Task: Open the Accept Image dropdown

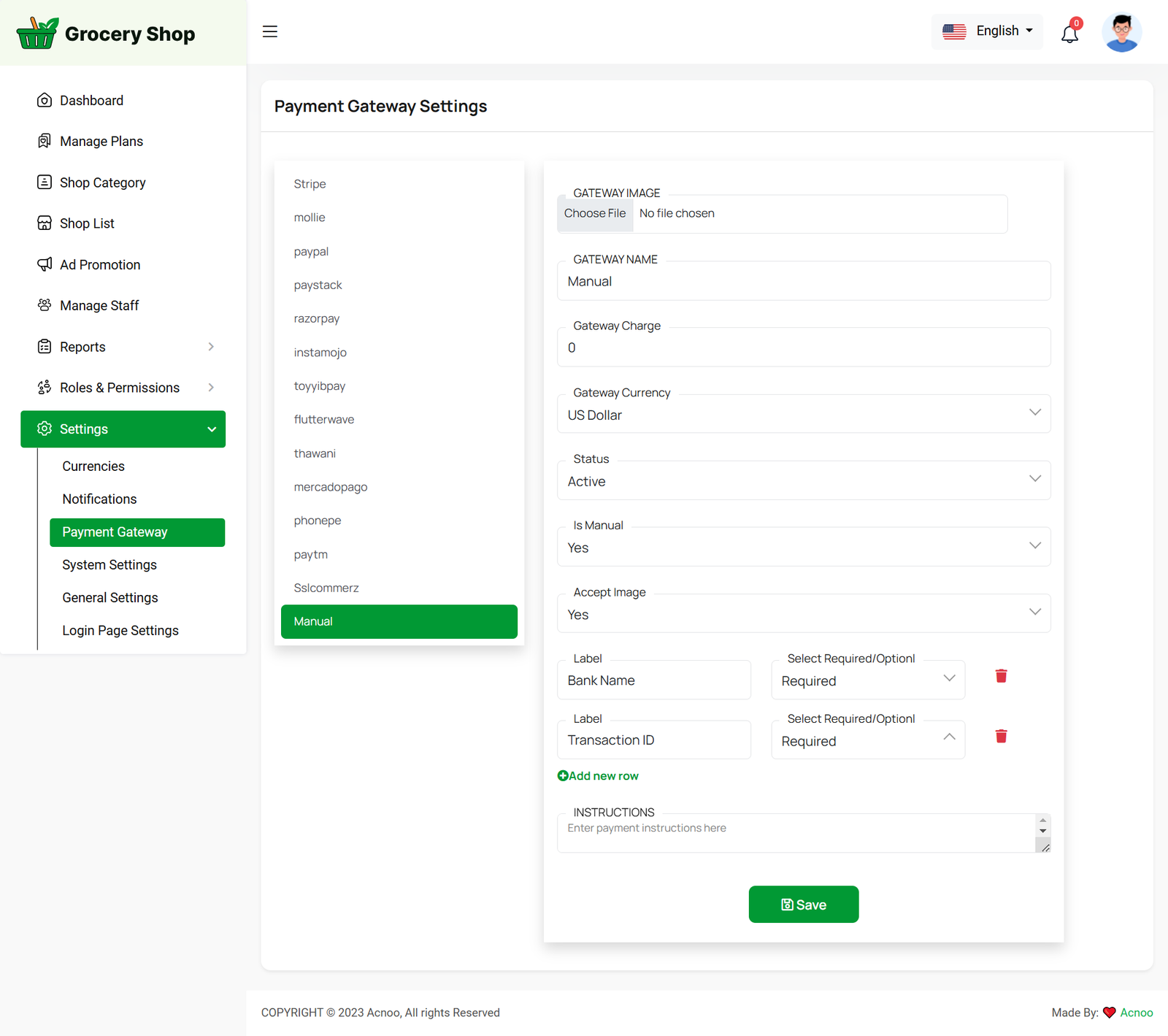Action: coord(803,614)
